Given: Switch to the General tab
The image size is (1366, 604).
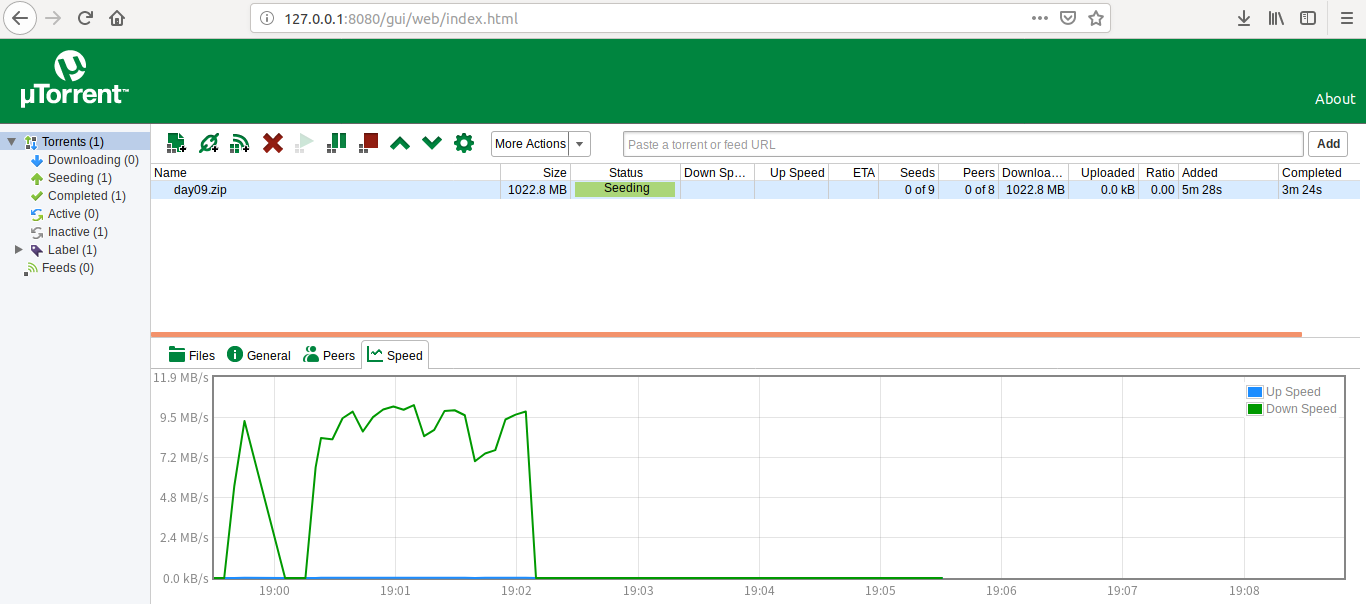Looking at the screenshot, I should click(x=259, y=355).
